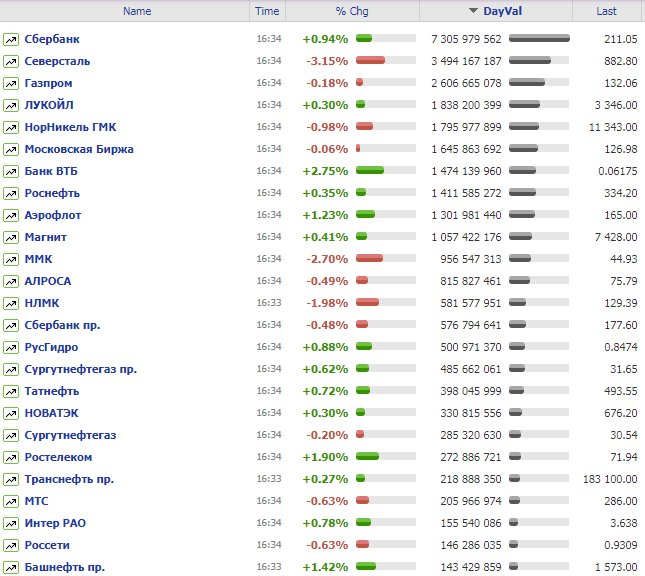Open the Банк ВТБ stock link

click(x=54, y=171)
